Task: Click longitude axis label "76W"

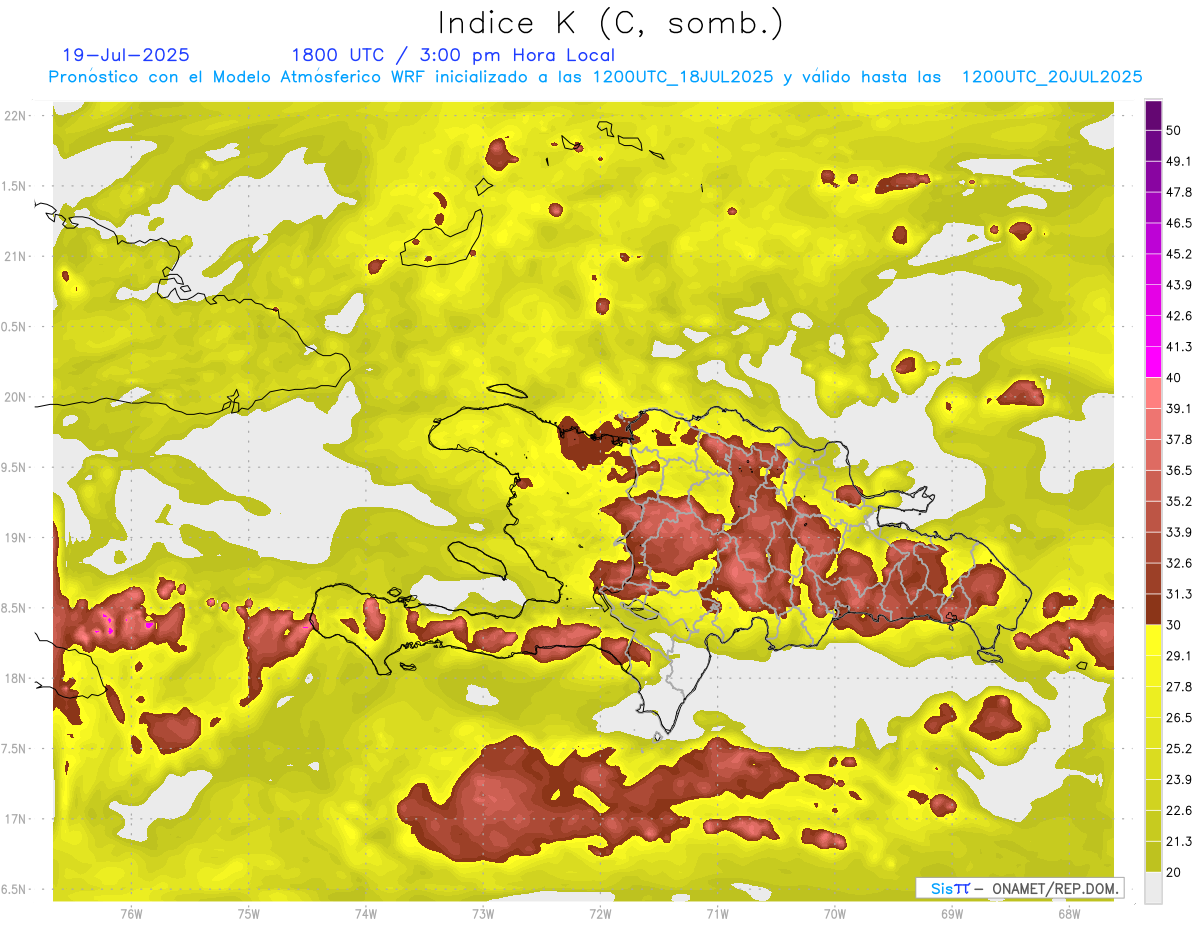Action: (x=131, y=914)
